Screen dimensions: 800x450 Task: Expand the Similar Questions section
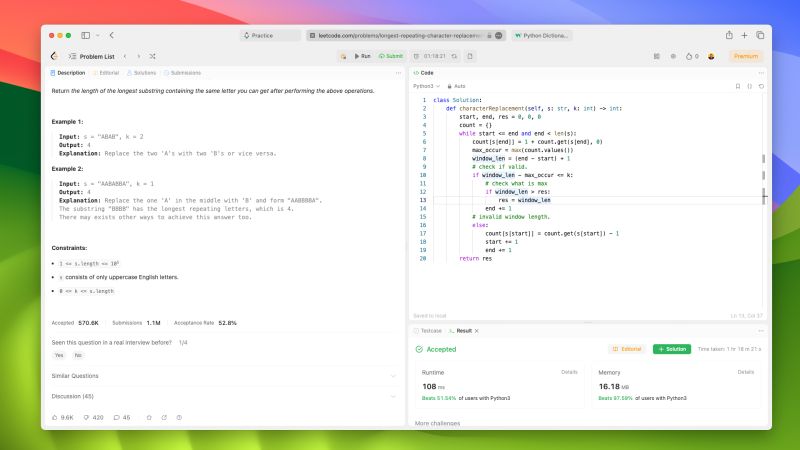223,376
